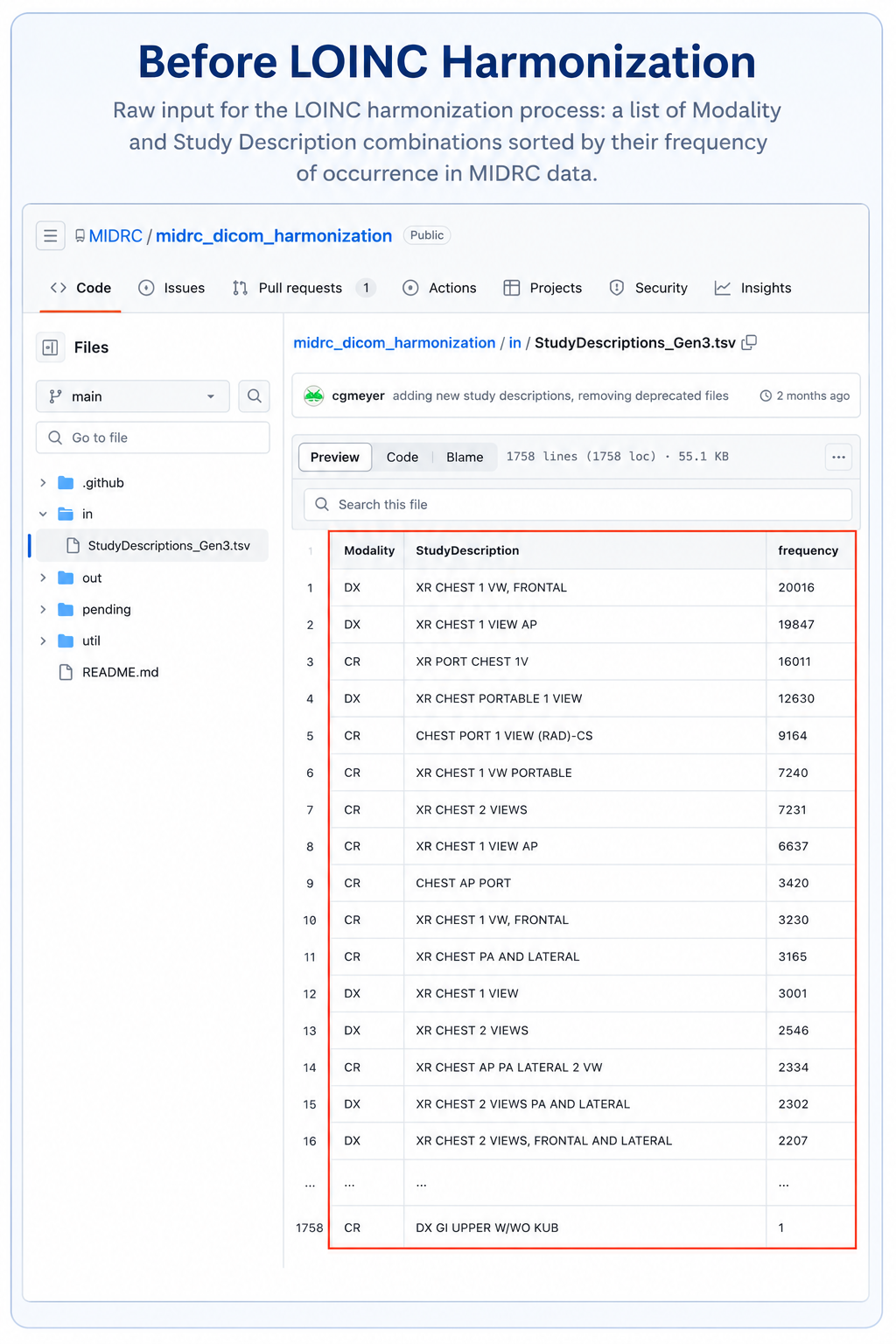Expand the out folder chevron

(x=43, y=578)
